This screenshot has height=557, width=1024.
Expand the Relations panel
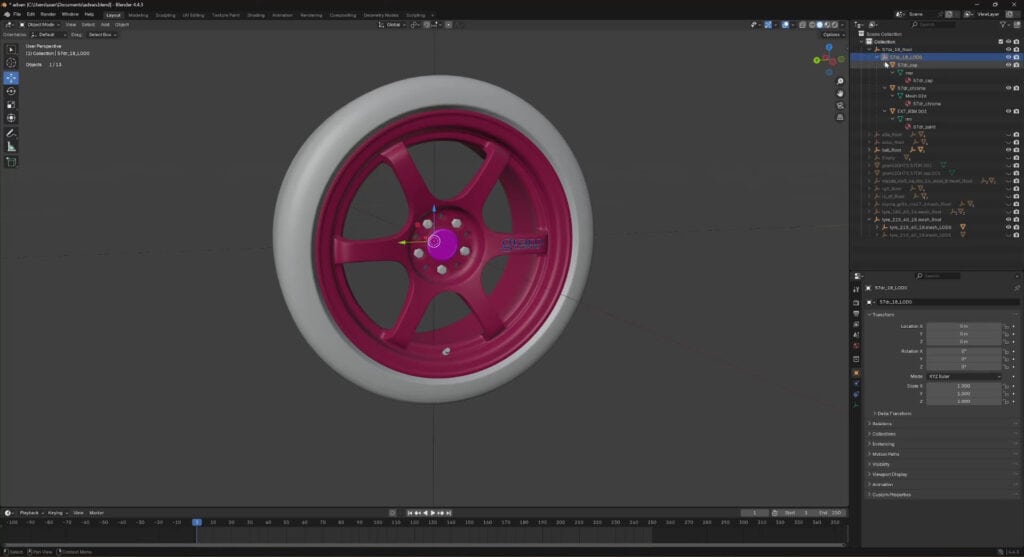coord(880,424)
